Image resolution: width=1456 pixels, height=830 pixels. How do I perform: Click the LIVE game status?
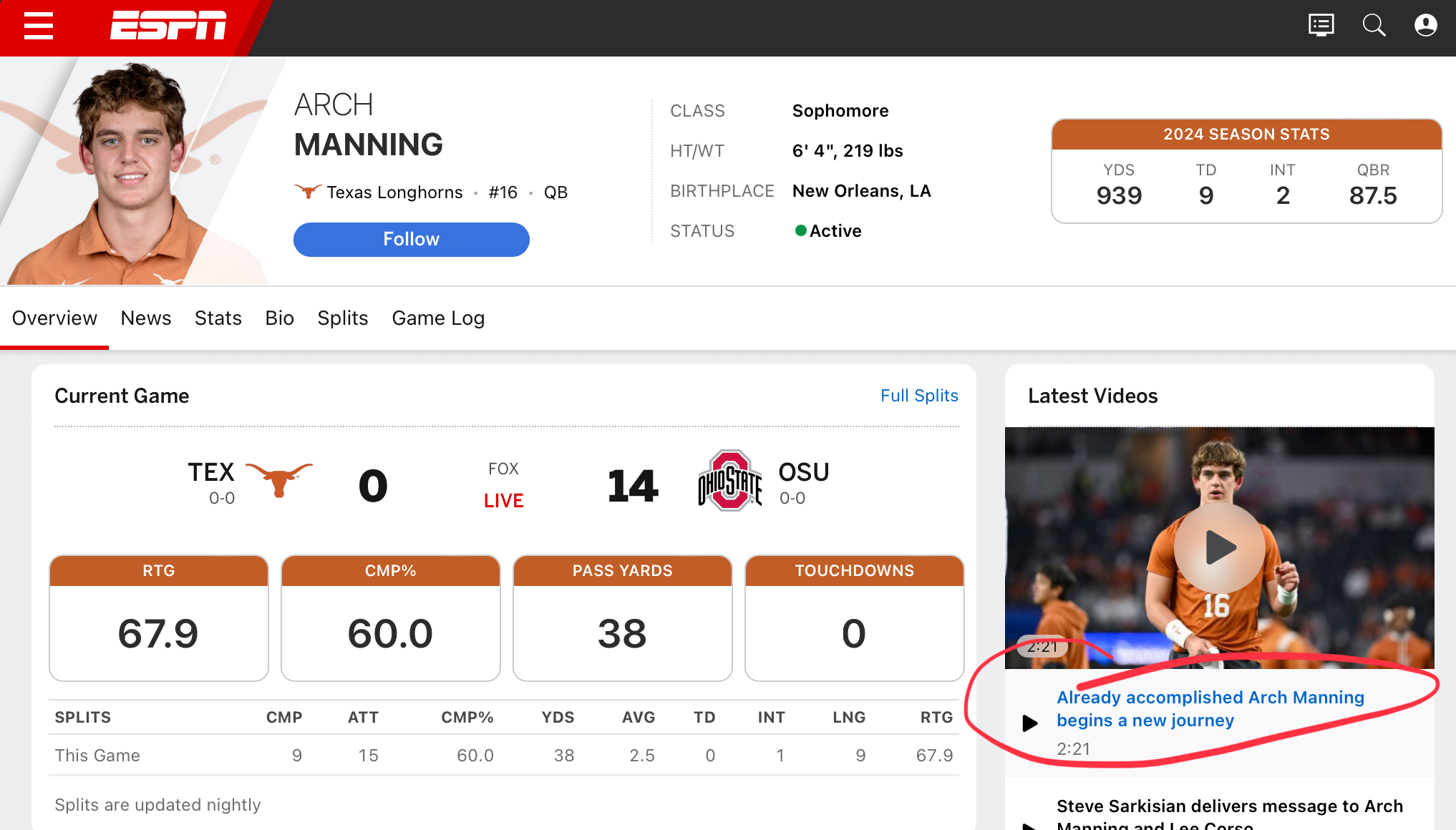point(504,501)
